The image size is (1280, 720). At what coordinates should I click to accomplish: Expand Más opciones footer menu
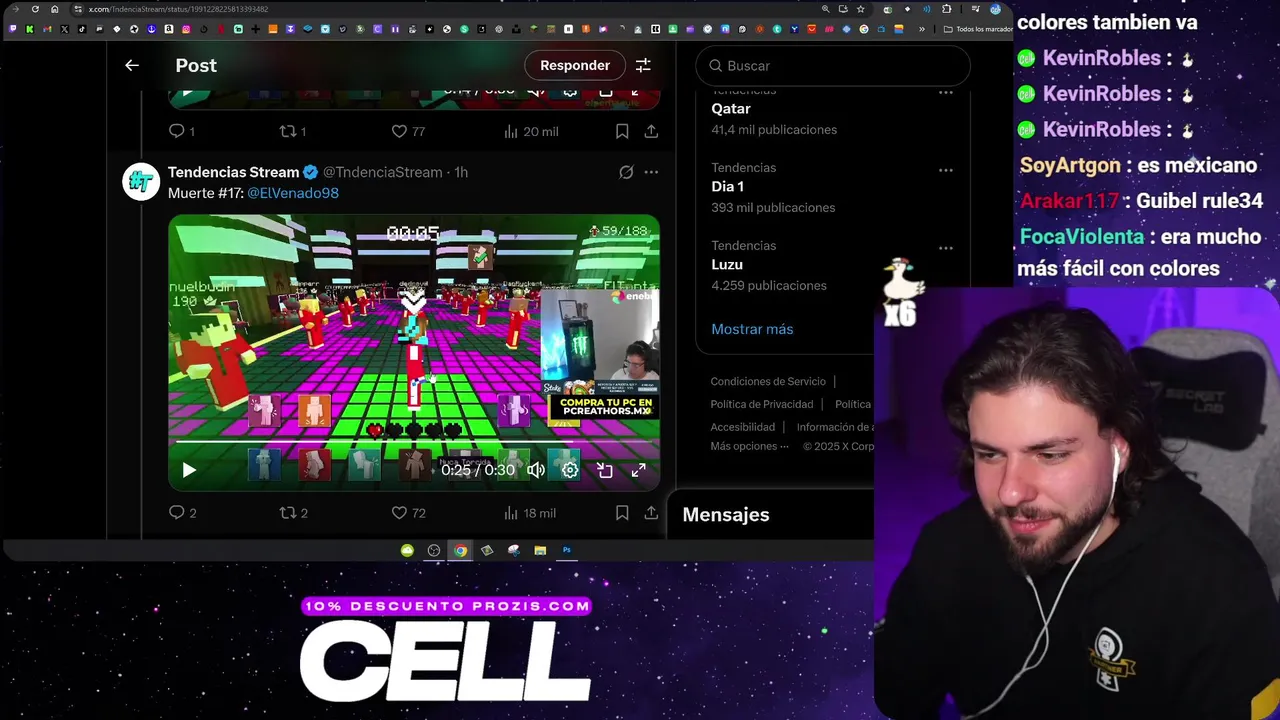click(x=750, y=446)
